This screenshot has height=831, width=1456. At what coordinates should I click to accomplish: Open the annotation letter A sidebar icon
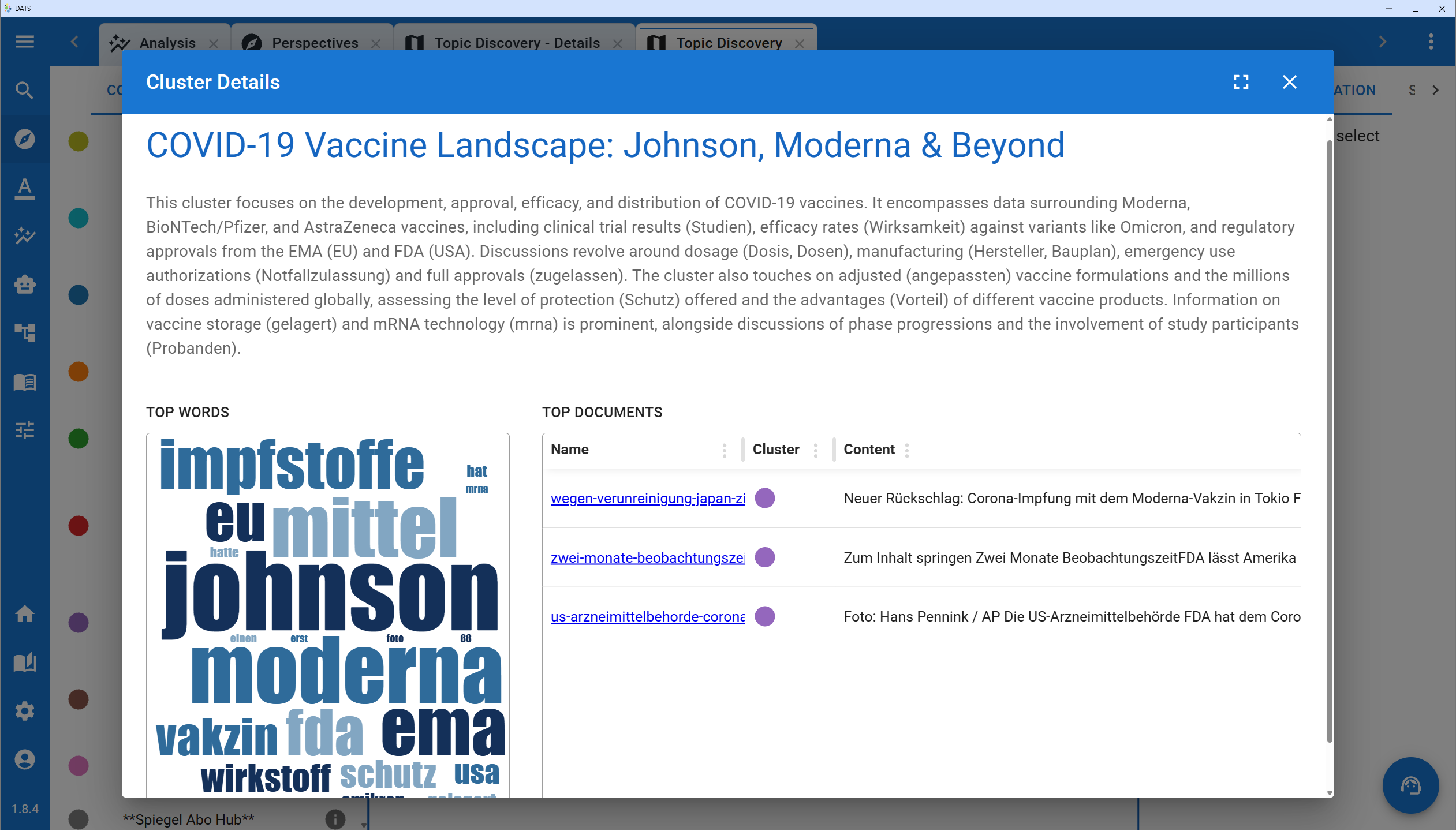(x=24, y=188)
